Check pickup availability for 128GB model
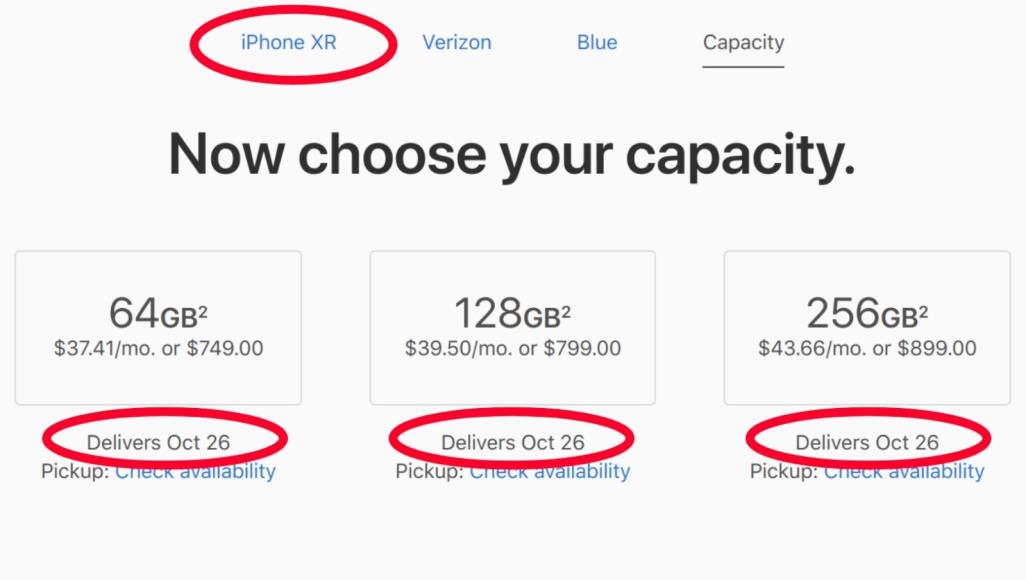 [x=550, y=472]
